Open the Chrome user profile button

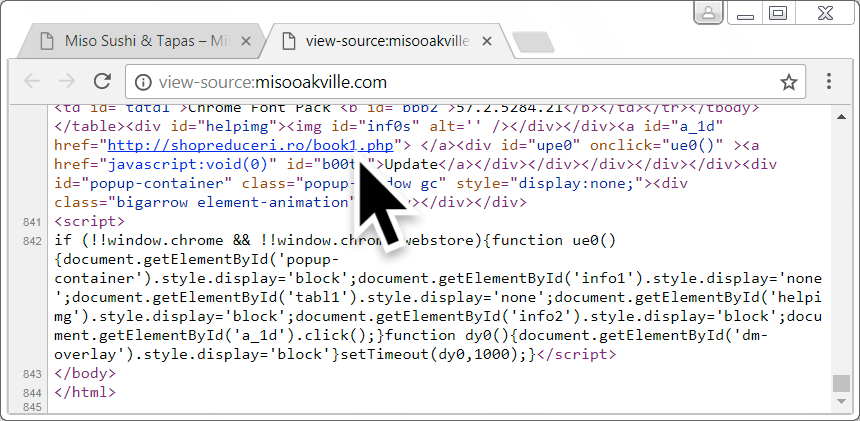(709, 13)
